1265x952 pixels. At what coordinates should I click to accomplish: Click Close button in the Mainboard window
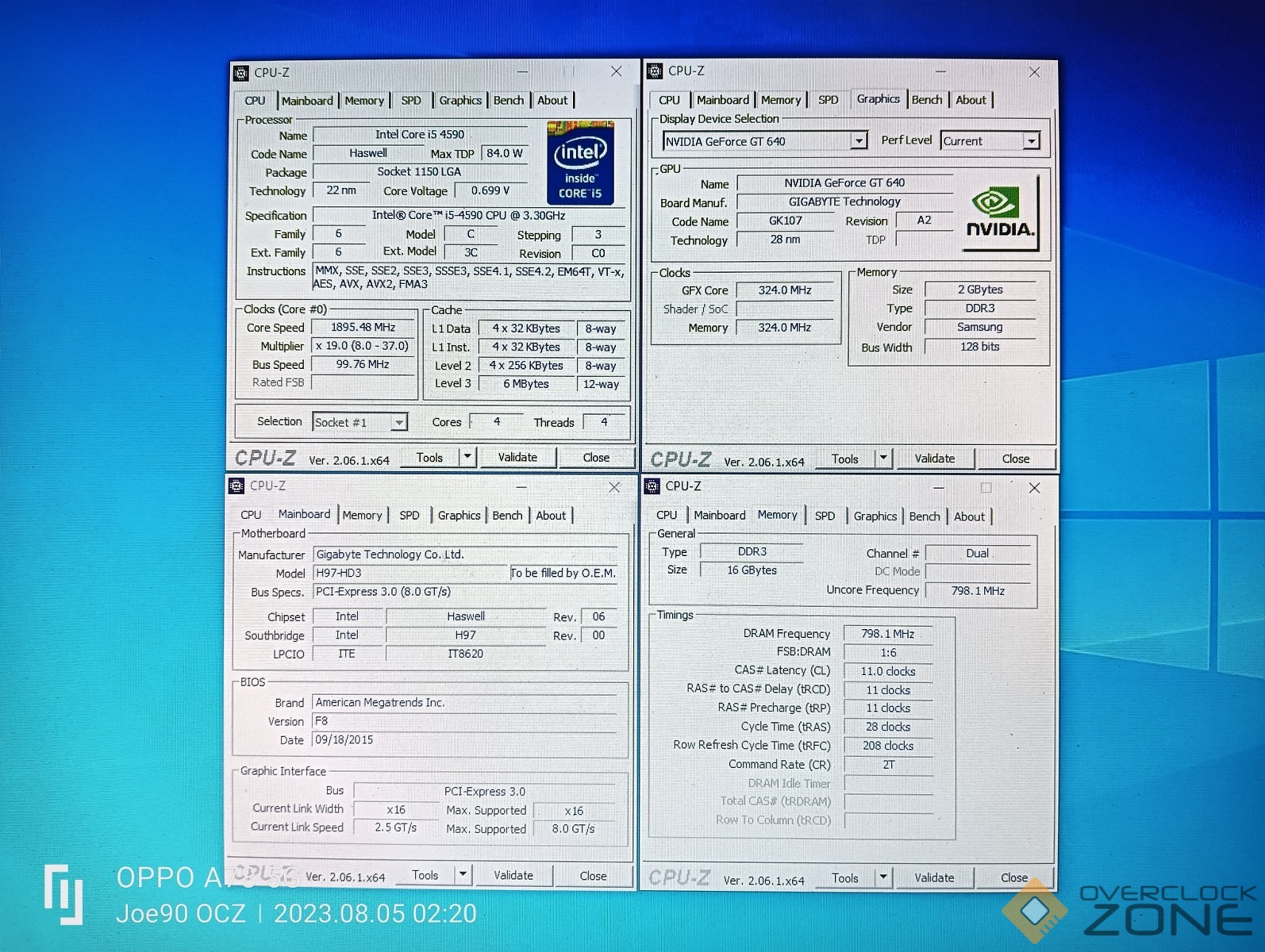click(593, 877)
